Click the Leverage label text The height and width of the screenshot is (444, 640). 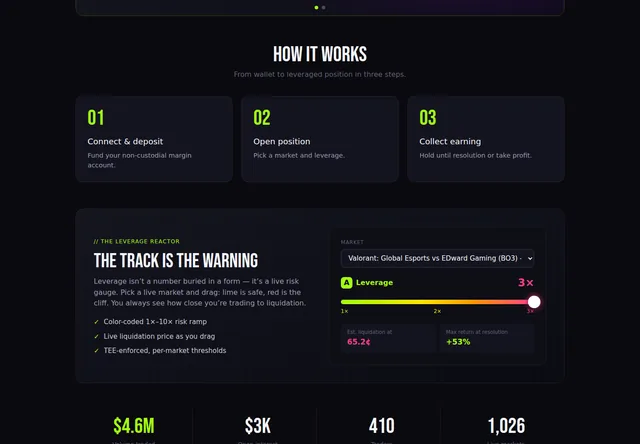click(374, 282)
